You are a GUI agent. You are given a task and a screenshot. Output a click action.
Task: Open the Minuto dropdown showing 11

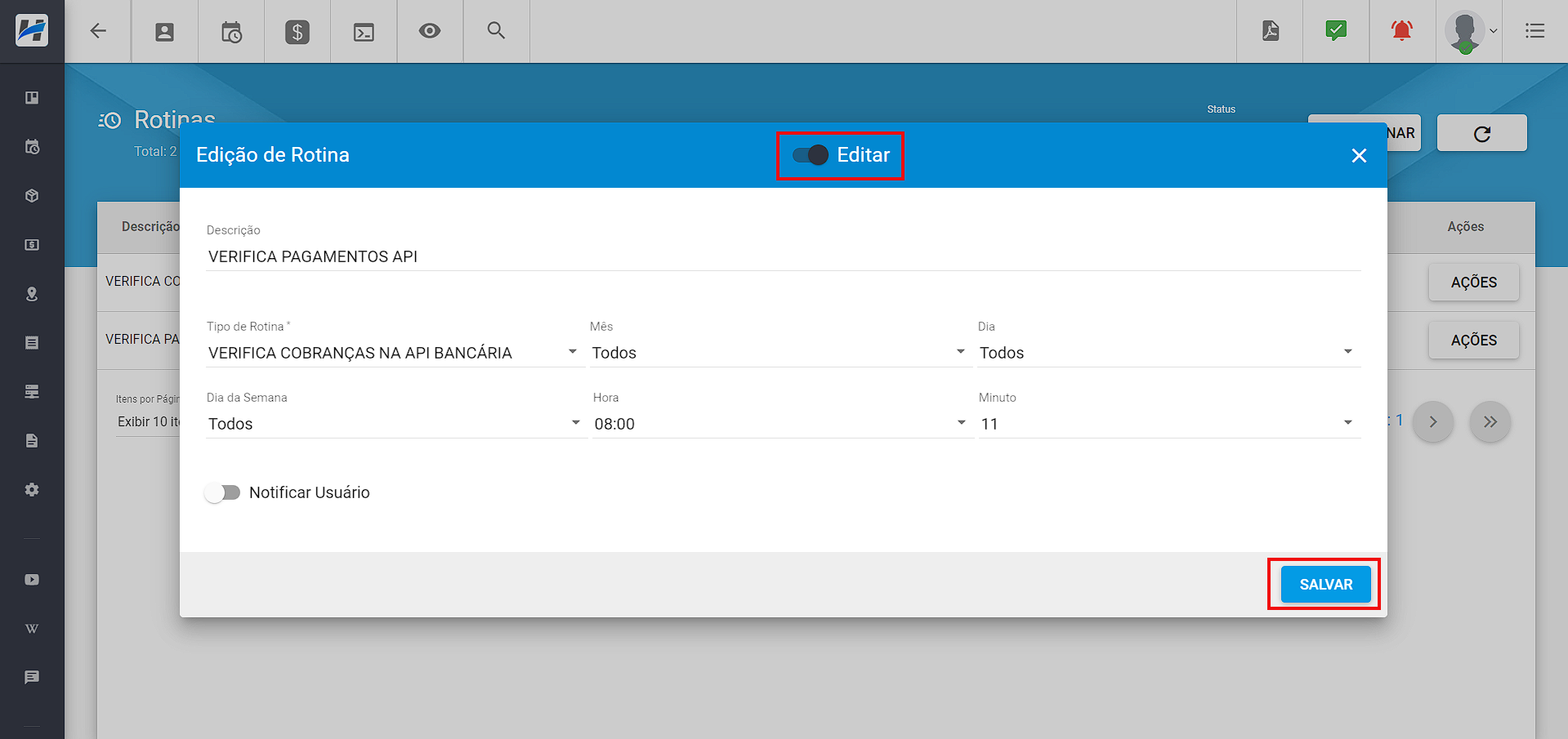[1169, 424]
